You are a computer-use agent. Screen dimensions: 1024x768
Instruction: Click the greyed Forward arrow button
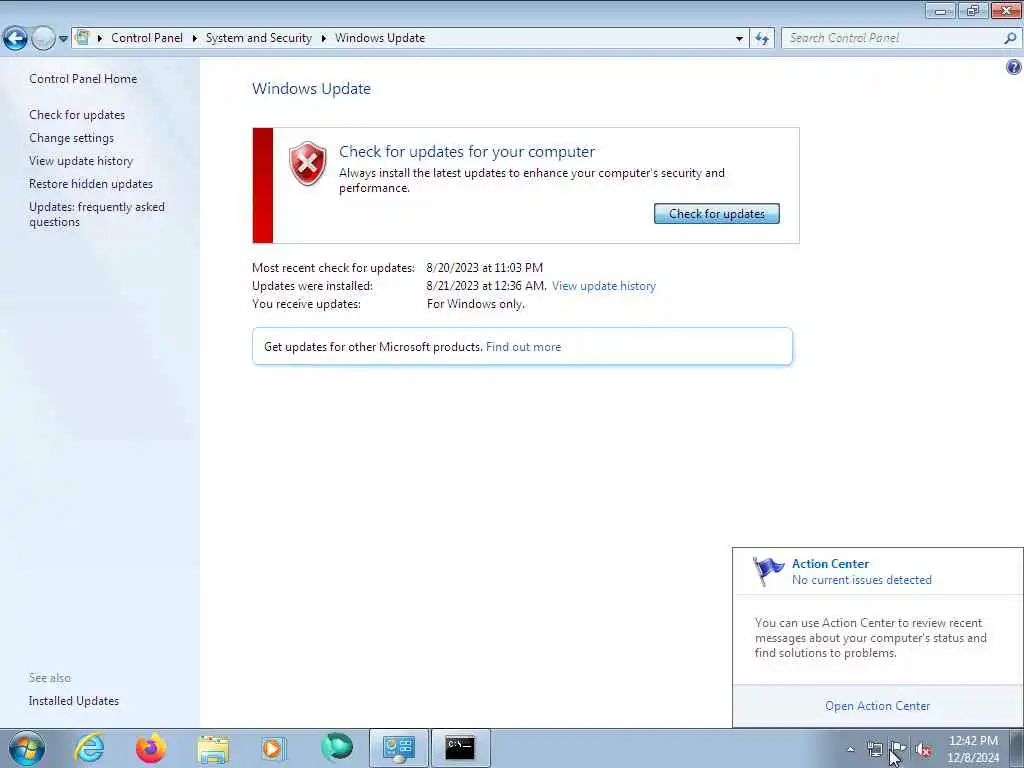(43, 39)
